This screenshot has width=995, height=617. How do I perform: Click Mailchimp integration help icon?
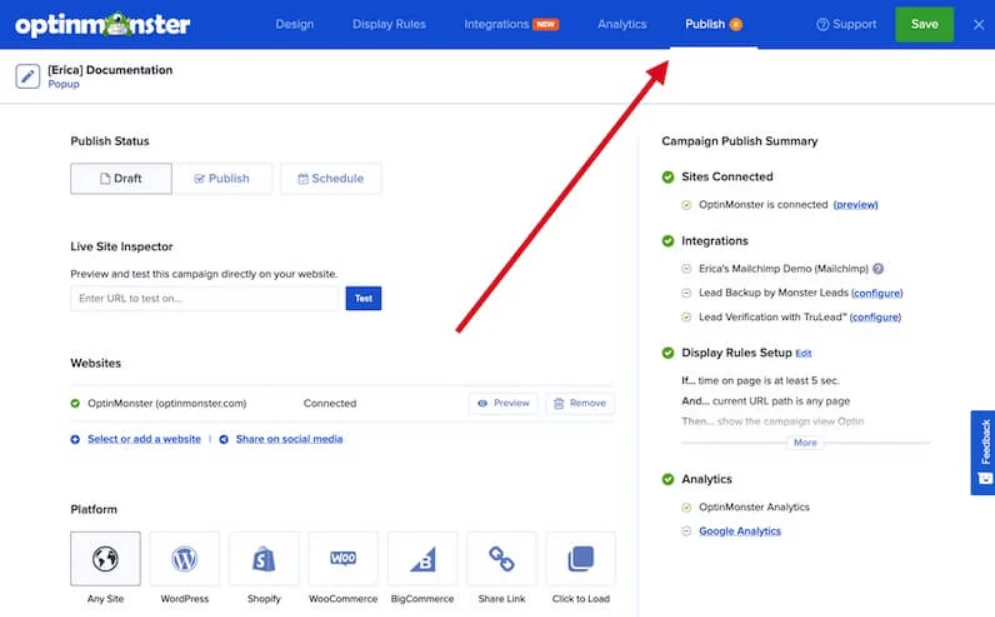878,269
